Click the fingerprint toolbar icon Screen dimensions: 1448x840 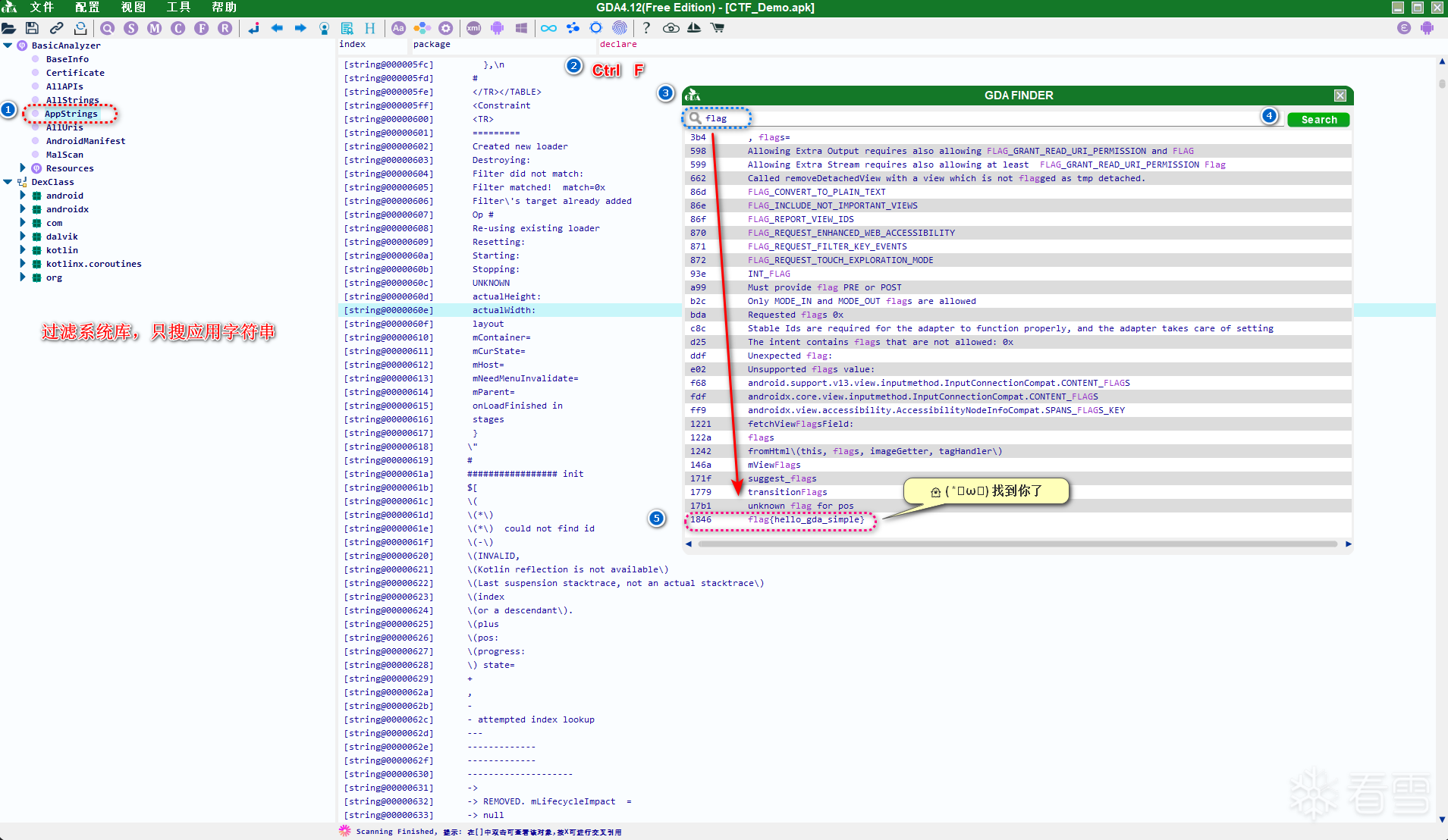point(620,28)
